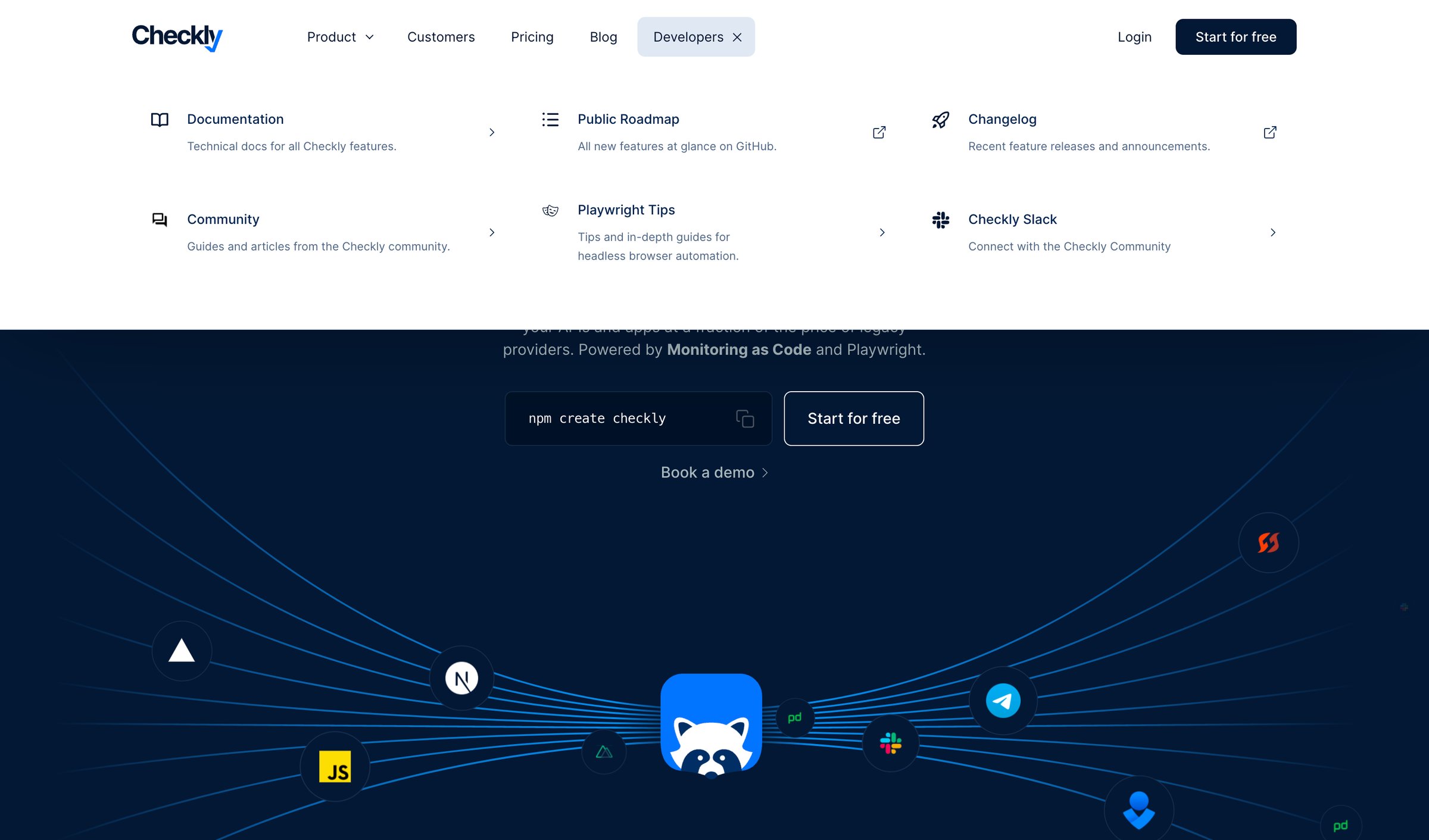Click the Playwright Tips masks icon
This screenshot has width=1429, height=840.
pyautogui.click(x=550, y=210)
